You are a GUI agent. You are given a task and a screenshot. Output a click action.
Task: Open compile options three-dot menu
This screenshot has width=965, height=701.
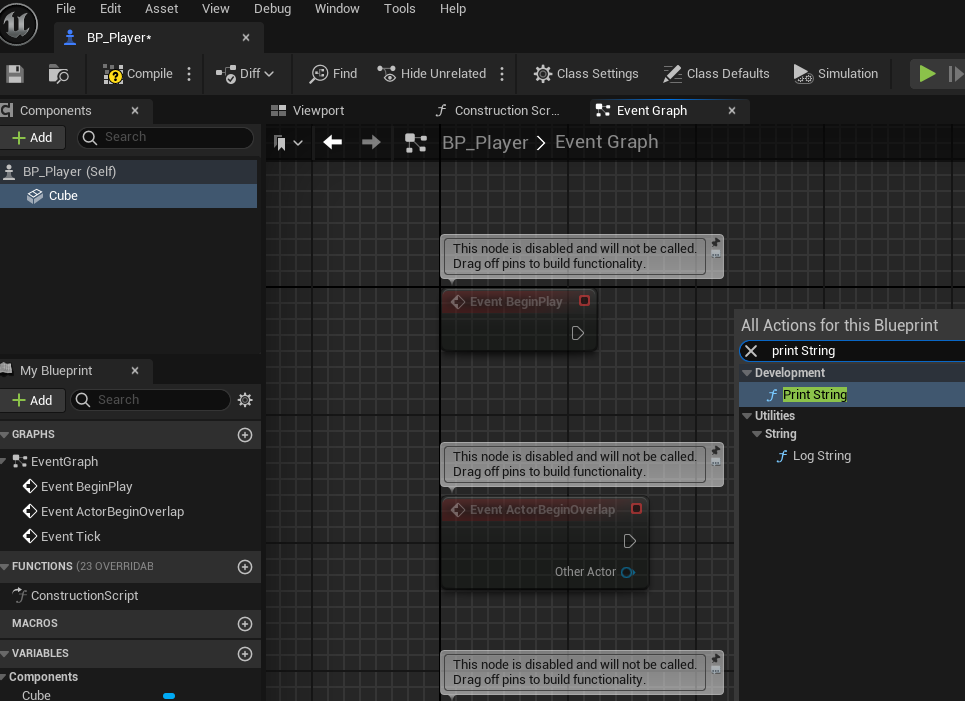click(189, 74)
